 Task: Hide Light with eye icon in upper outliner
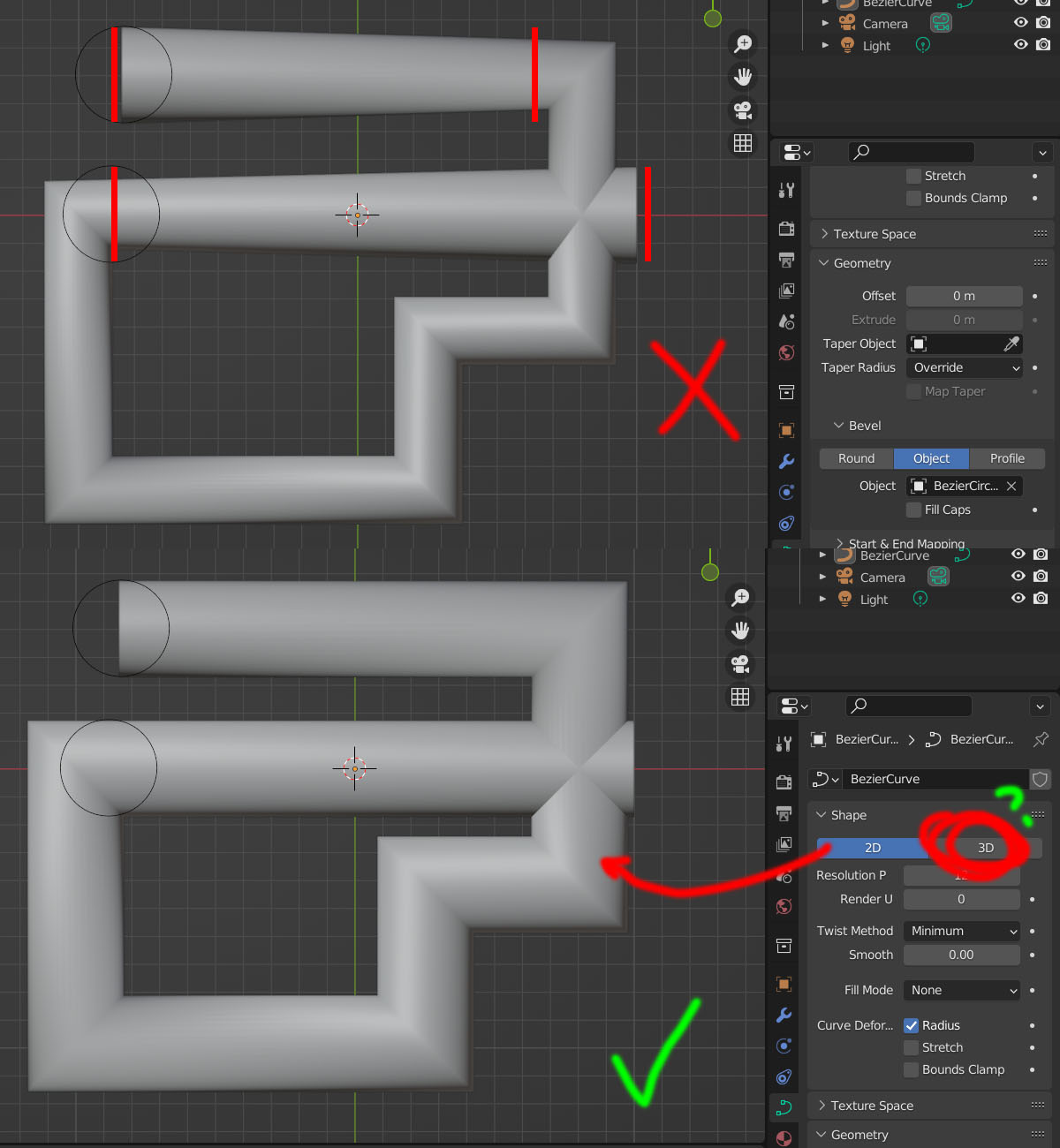coord(1021,44)
